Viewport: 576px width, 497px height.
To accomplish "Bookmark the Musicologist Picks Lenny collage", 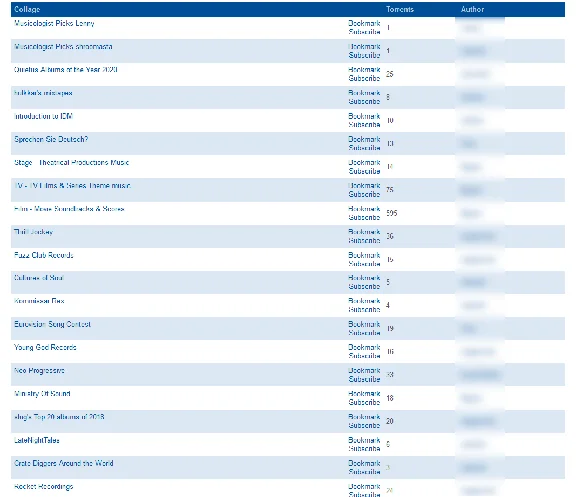I will coord(364,23).
